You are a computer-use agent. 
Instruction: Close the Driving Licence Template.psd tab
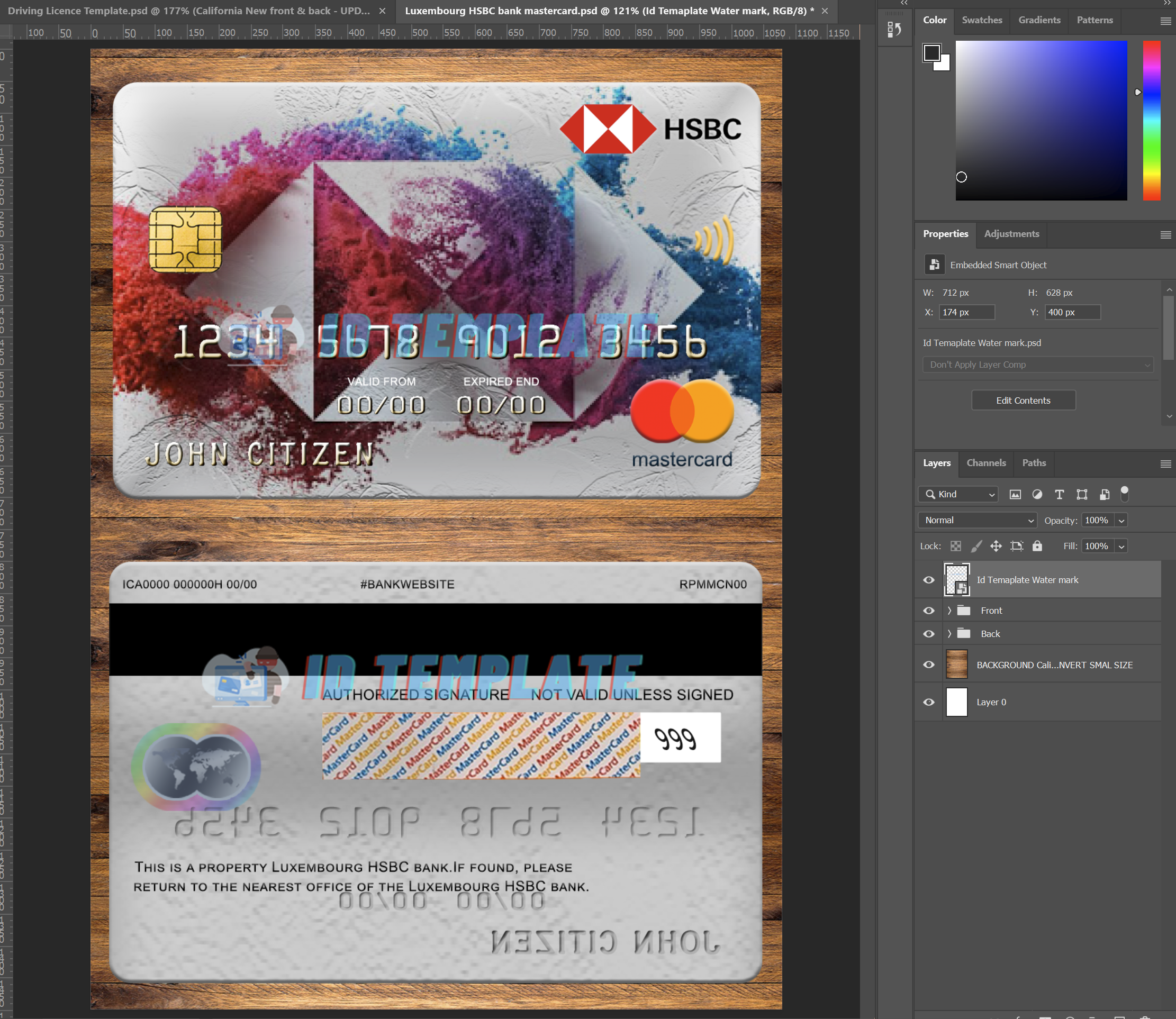(382, 11)
